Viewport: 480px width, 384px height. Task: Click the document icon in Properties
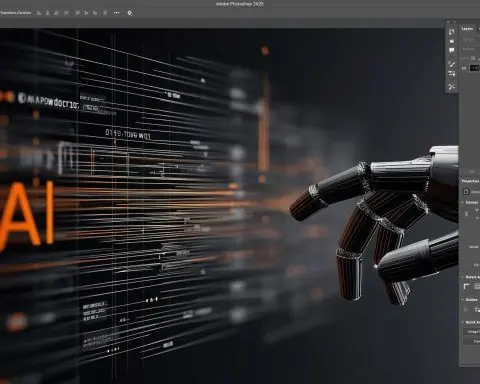click(x=466, y=192)
